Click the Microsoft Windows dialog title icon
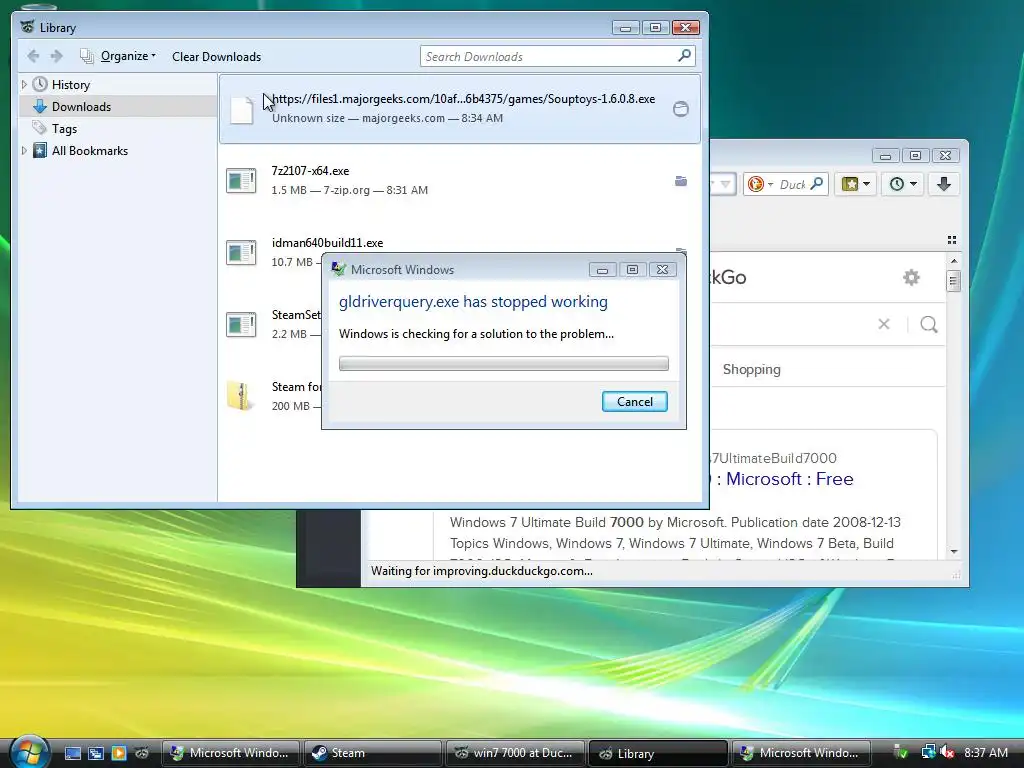 [x=338, y=269]
